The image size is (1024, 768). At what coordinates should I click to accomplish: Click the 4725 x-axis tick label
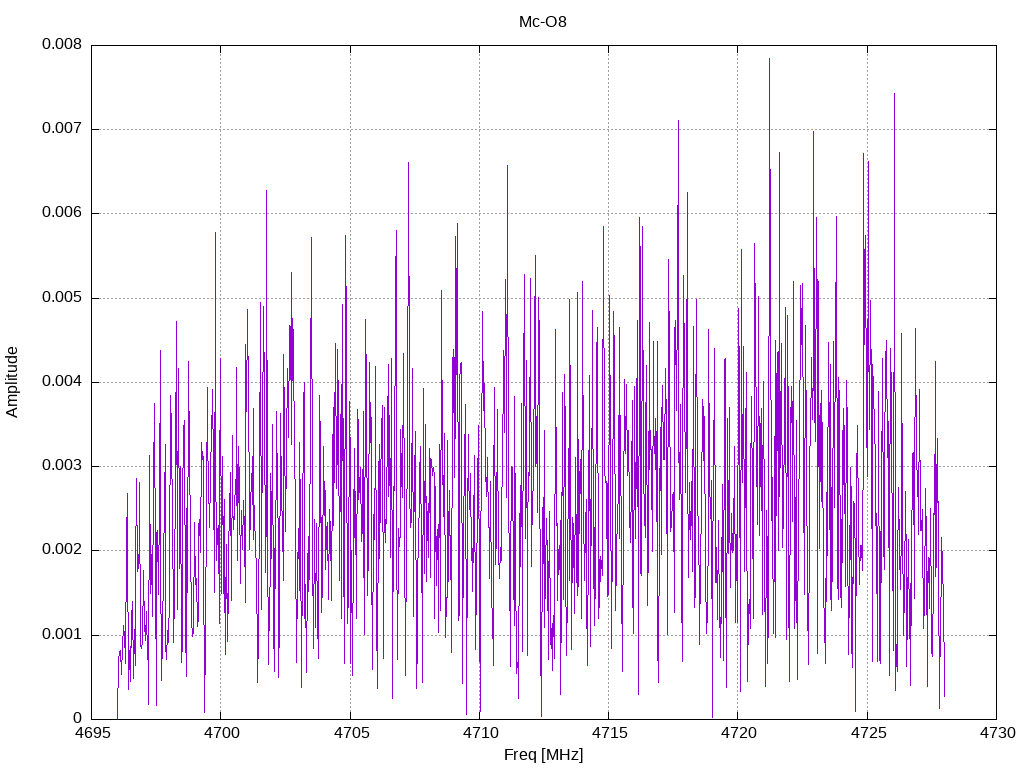point(868,733)
